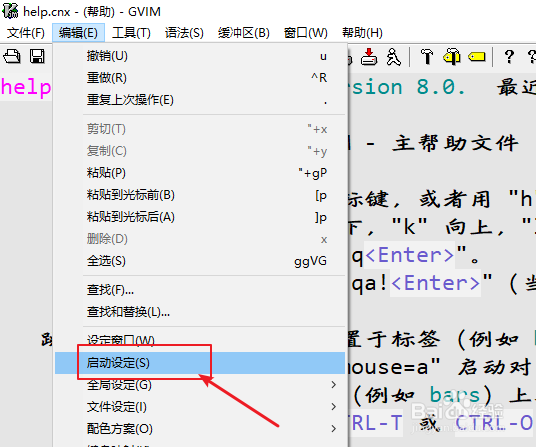Click the blue 'bars' tag link
Viewport: 536px width, 447px height.
click(455, 395)
